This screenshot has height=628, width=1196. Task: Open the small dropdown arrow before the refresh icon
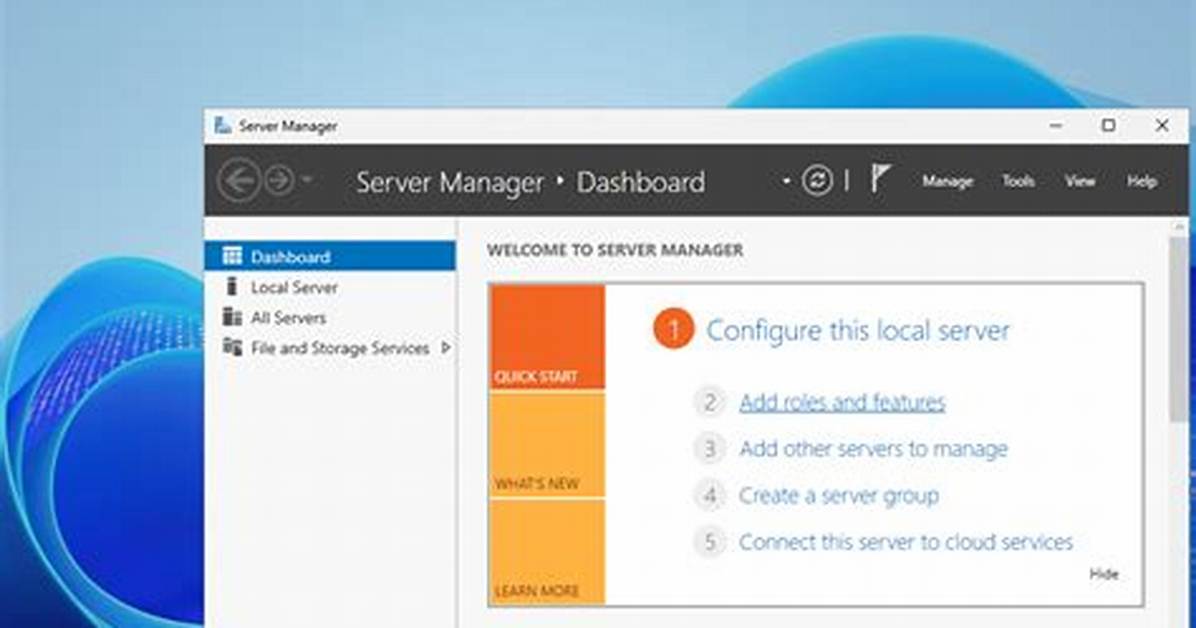[786, 182]
